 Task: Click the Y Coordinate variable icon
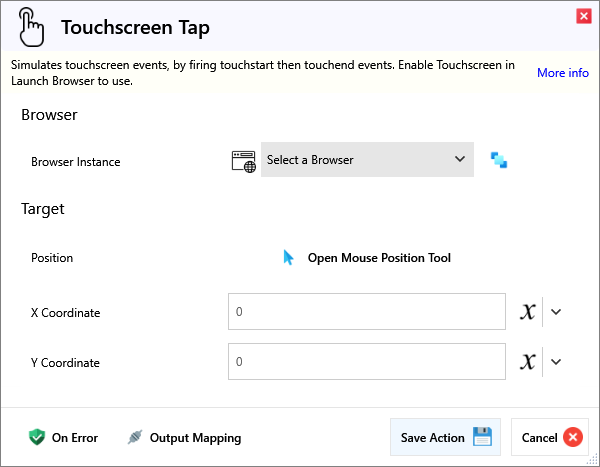[528, 362]
